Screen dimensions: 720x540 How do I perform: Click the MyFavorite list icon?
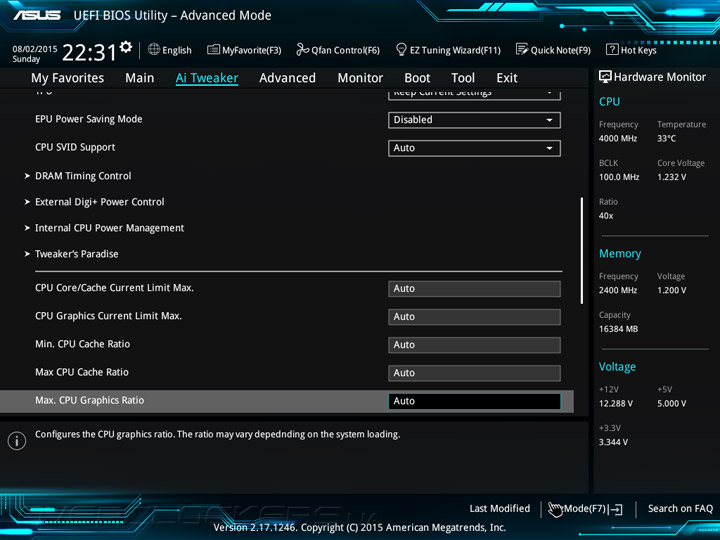click(x=213, y=50)
